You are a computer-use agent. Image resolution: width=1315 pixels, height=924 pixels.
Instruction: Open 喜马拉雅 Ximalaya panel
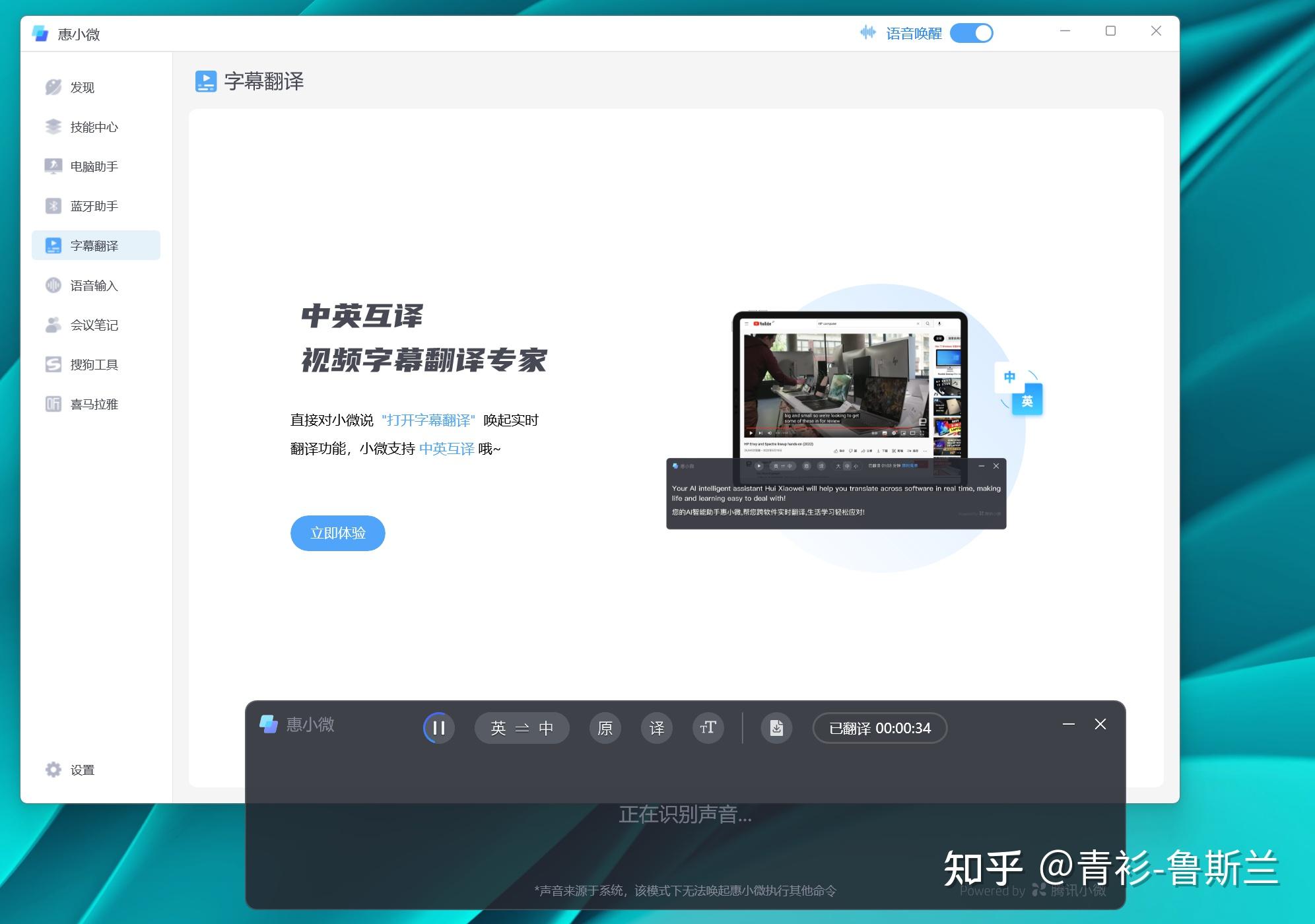coord(94,404)
